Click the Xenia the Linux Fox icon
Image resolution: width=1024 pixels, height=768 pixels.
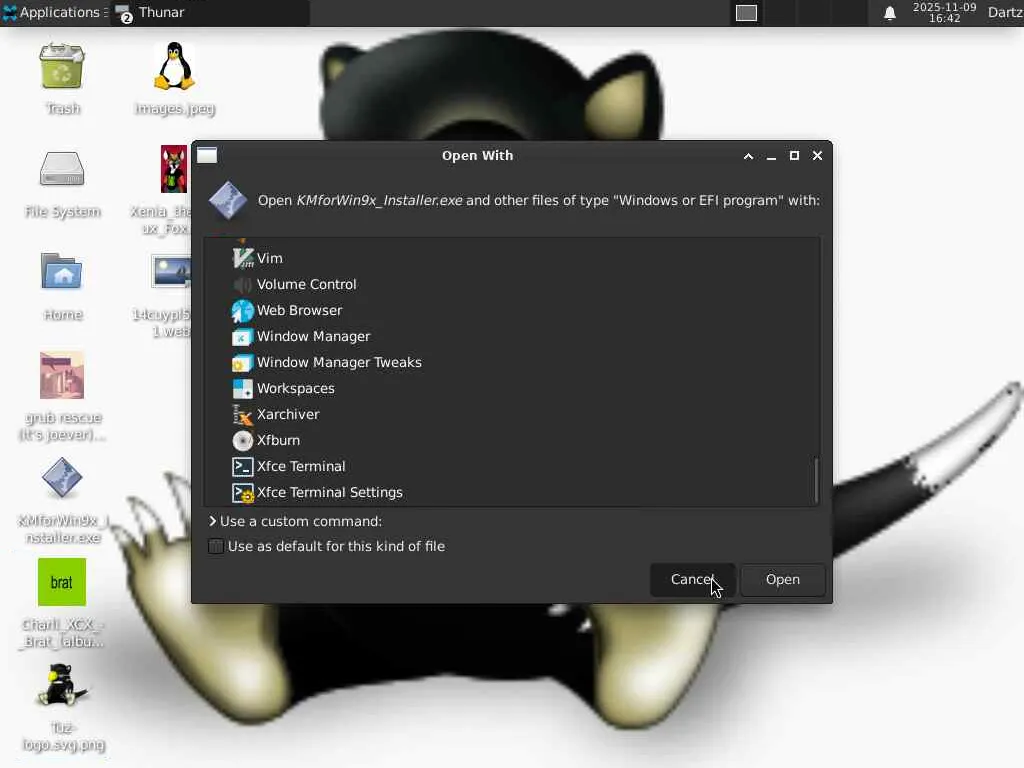[174, 168]
